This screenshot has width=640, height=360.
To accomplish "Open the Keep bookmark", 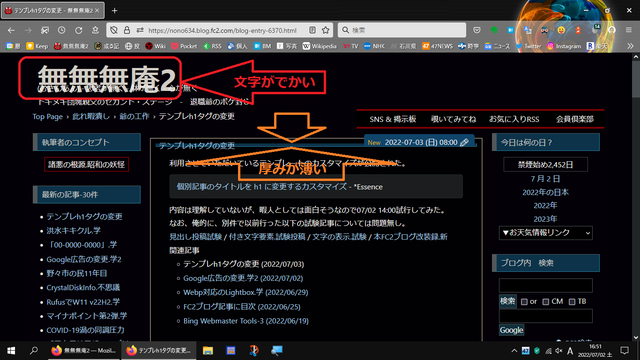I will [x=37, y=46].
